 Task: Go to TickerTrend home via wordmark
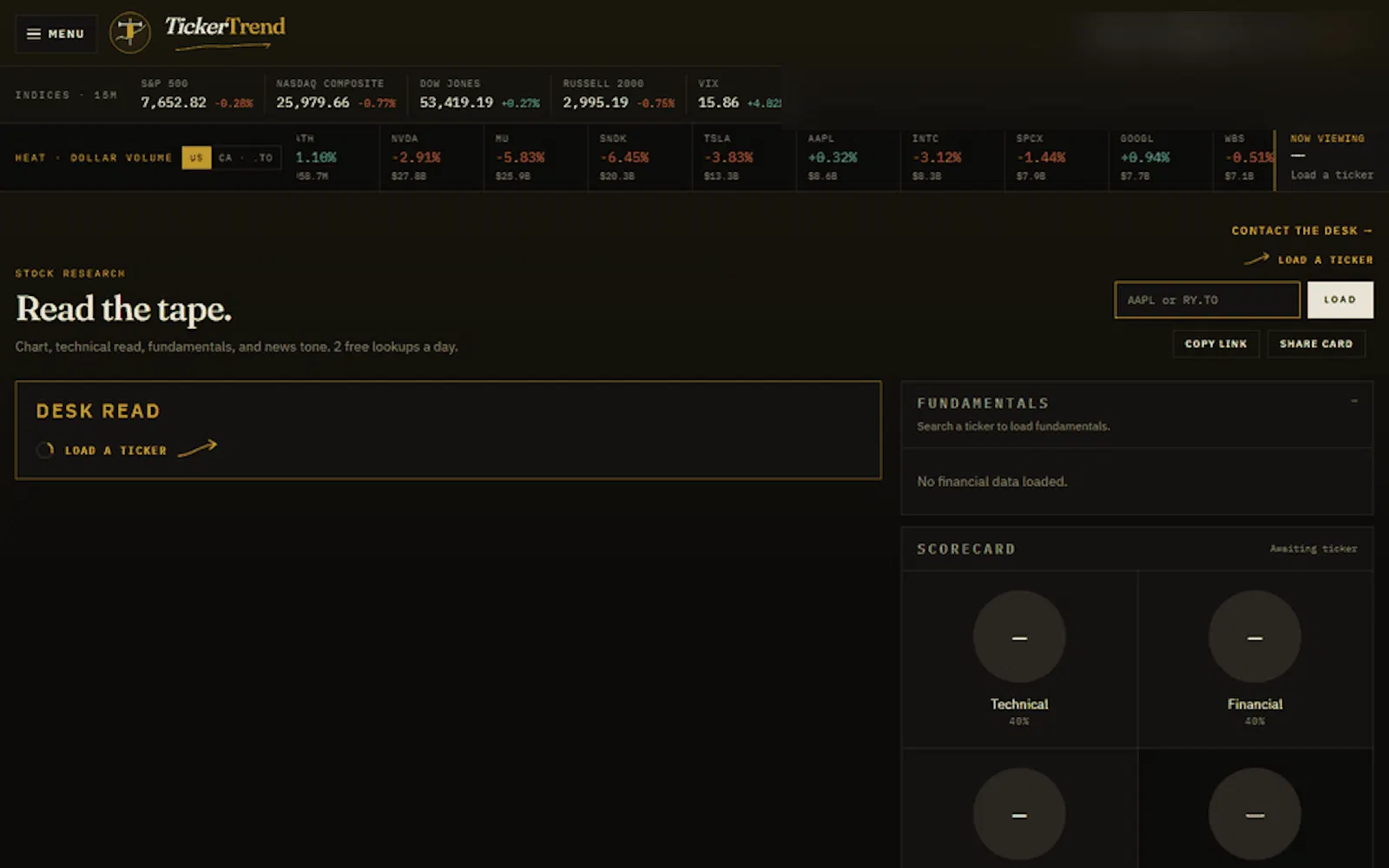point(225,32)
